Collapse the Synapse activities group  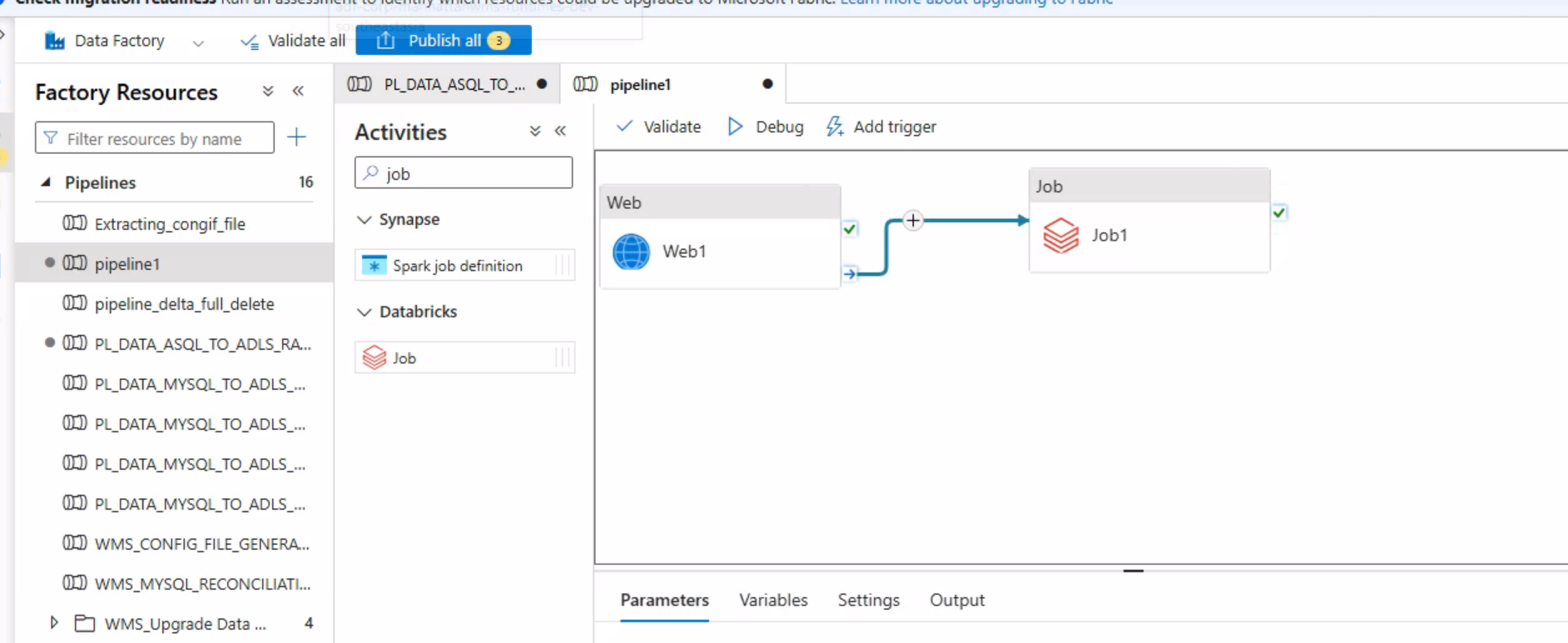(x=364, y=220)
